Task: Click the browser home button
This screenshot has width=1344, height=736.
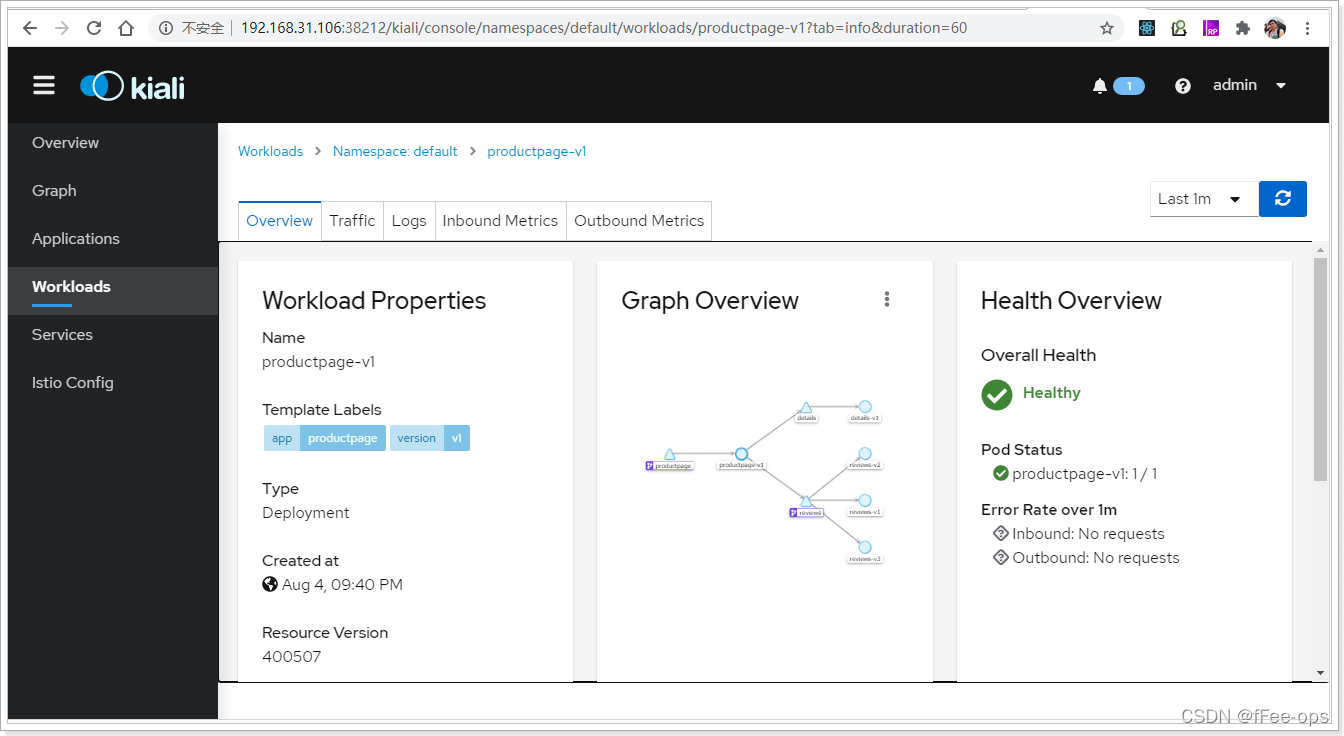Action: coord(126,28)
